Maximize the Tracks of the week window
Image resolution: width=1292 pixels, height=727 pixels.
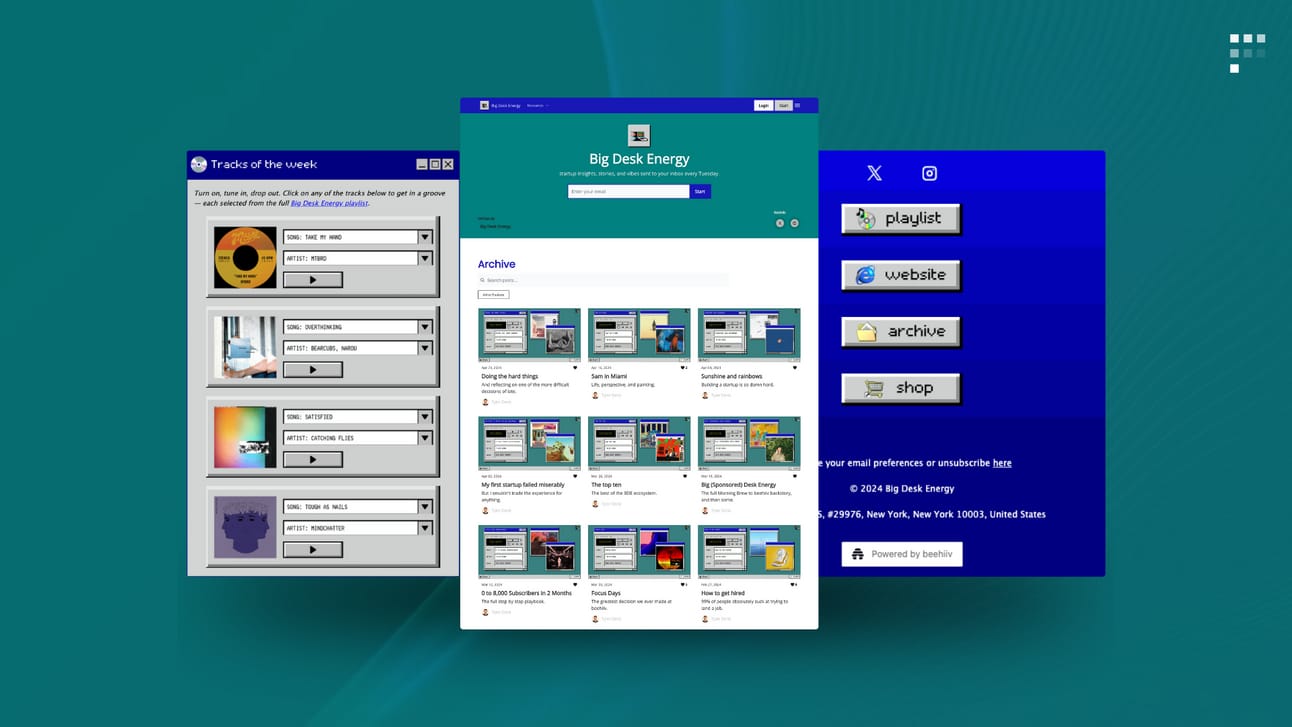click(x=435, y=164)
